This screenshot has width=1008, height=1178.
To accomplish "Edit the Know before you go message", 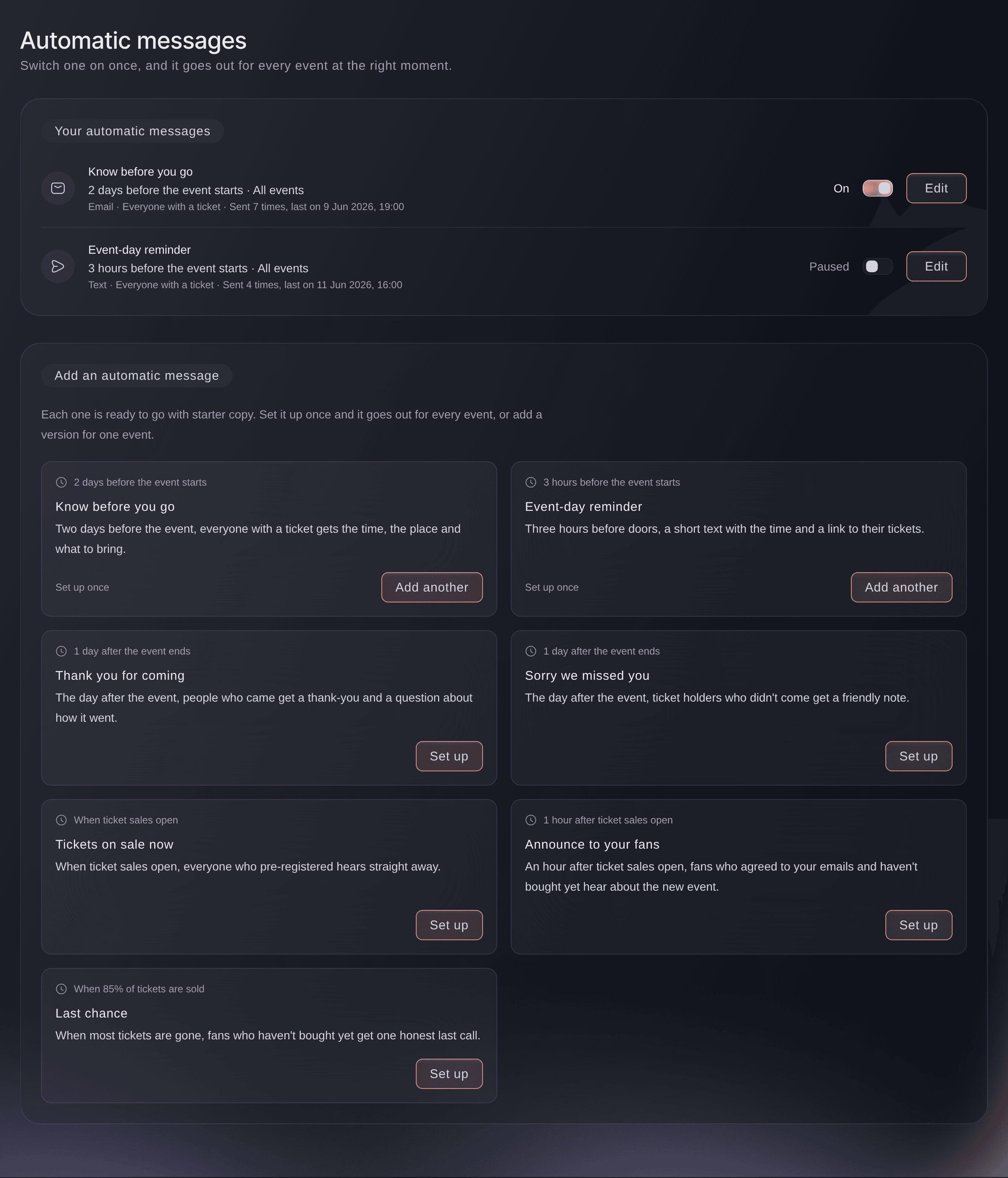I will point(936,188).
